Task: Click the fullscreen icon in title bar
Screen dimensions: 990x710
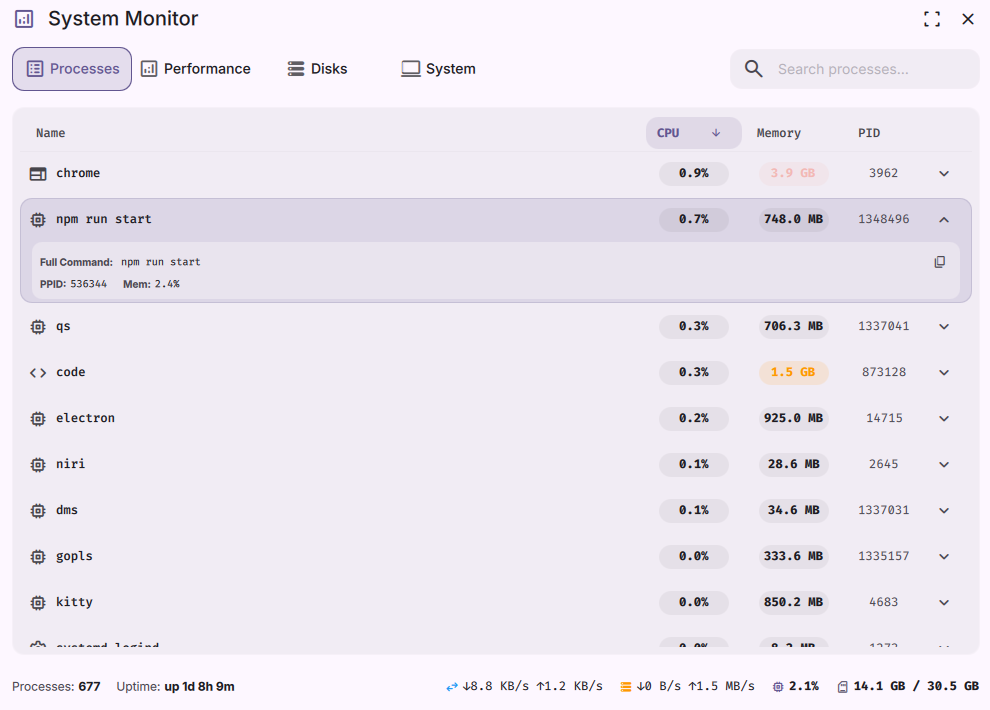Action: [x=932, y=19]
